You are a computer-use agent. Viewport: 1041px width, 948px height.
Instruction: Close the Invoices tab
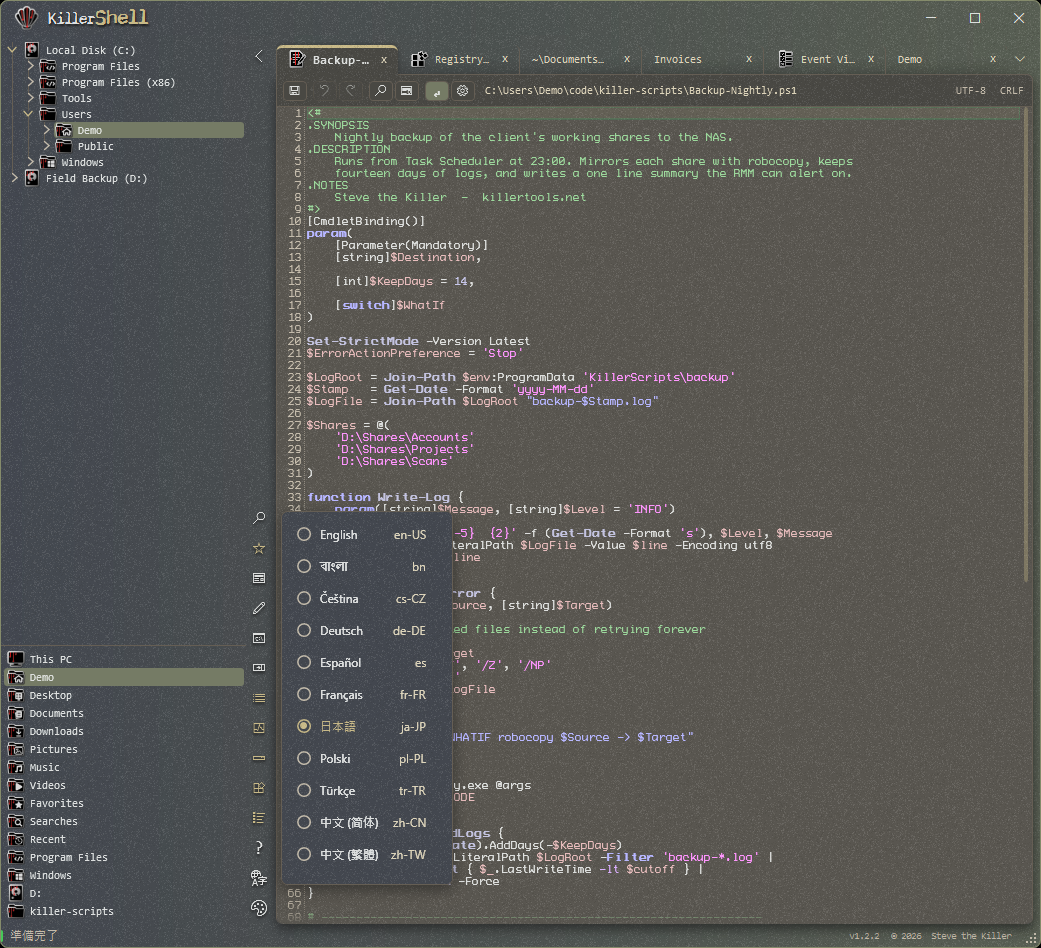(749, 59)
